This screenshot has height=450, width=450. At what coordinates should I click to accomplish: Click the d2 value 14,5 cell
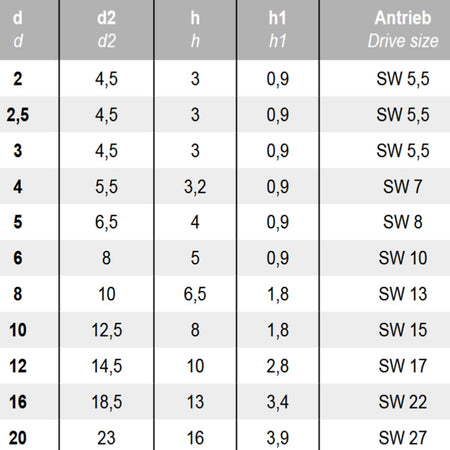[x=107, y=366]
